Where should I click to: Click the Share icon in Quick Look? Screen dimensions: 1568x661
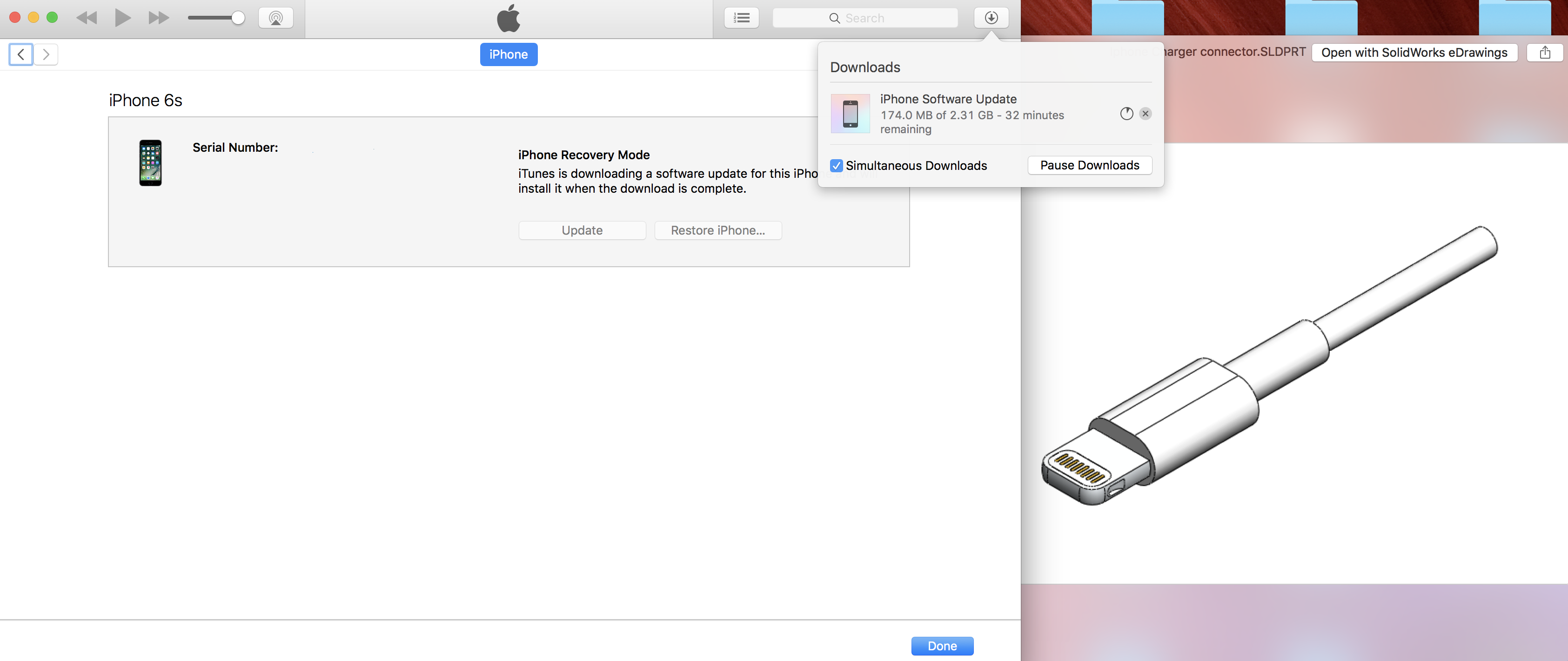(x=1544, y=53)
